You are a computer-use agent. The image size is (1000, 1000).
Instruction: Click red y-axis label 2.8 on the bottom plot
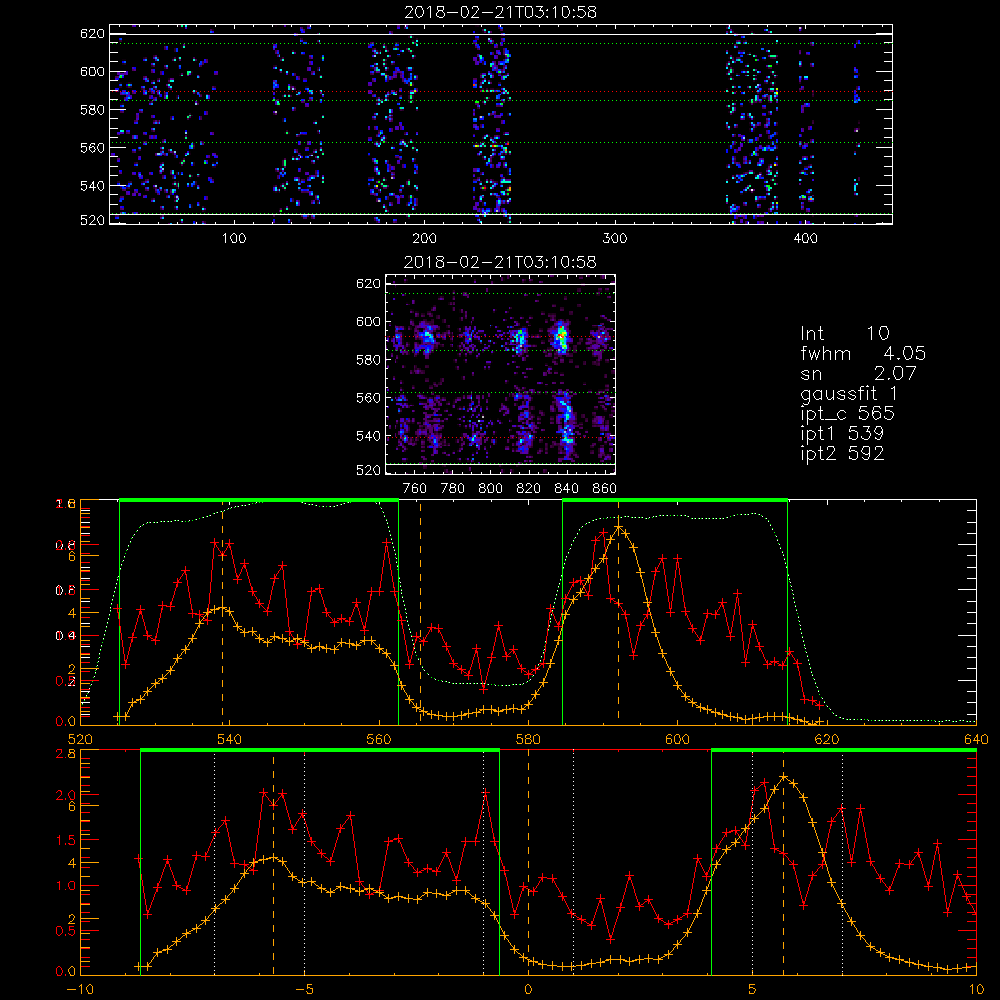point(66,754)
